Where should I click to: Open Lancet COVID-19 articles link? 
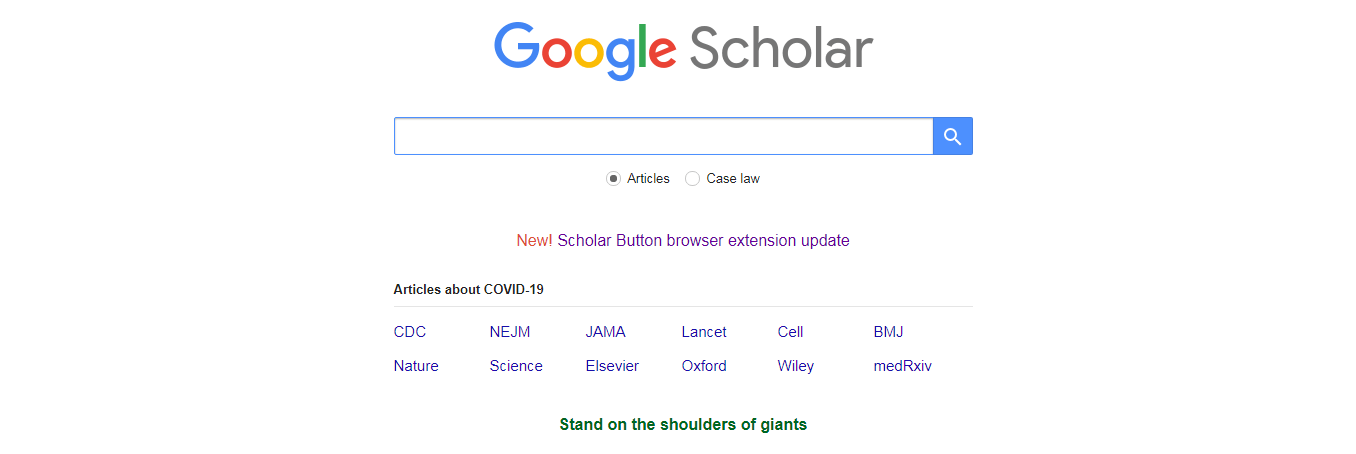click(x=704, y=332)
